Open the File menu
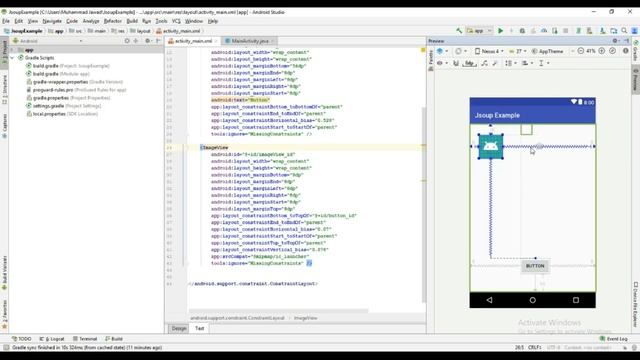 click(x=6, y=21)
